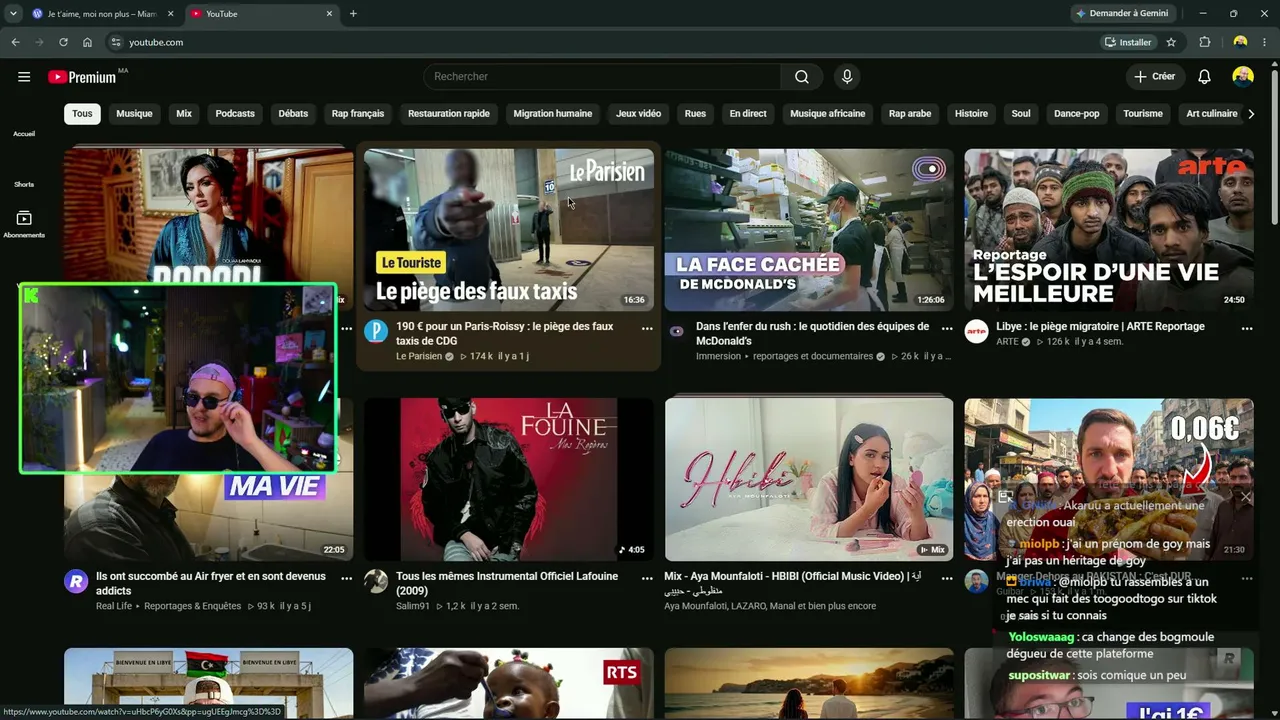The height and width of the screenshot is (720, 1280).
Task: Play the 'Hbibi' Aya Mounfaloti thumbnail
Action: (x=809, y=480)
